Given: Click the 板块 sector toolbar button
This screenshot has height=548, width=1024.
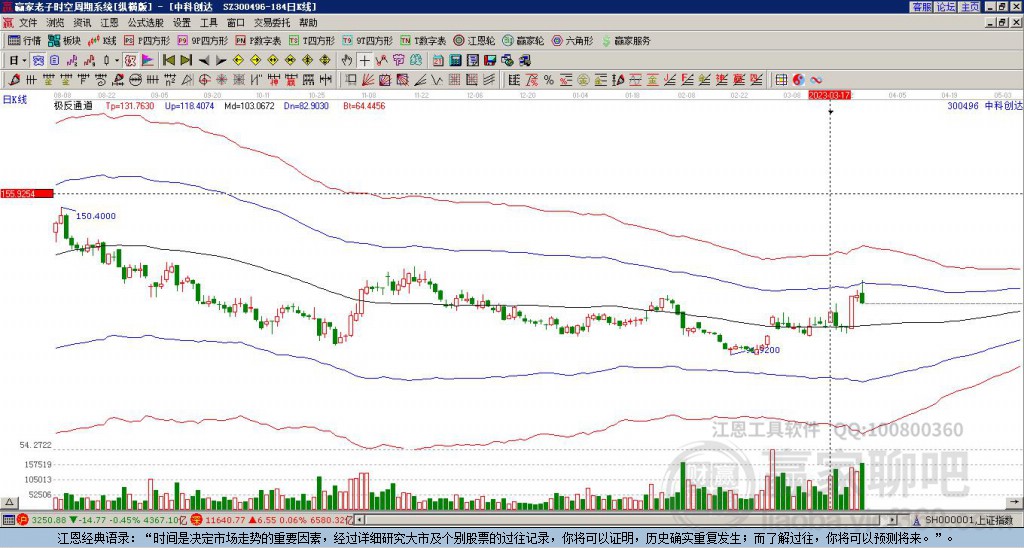Looking at the screenshot, I should 65,40.
